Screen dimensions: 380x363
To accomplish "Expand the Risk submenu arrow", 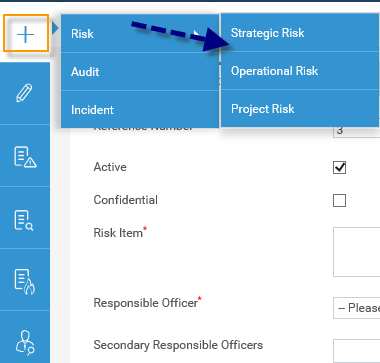I will 197,33.
